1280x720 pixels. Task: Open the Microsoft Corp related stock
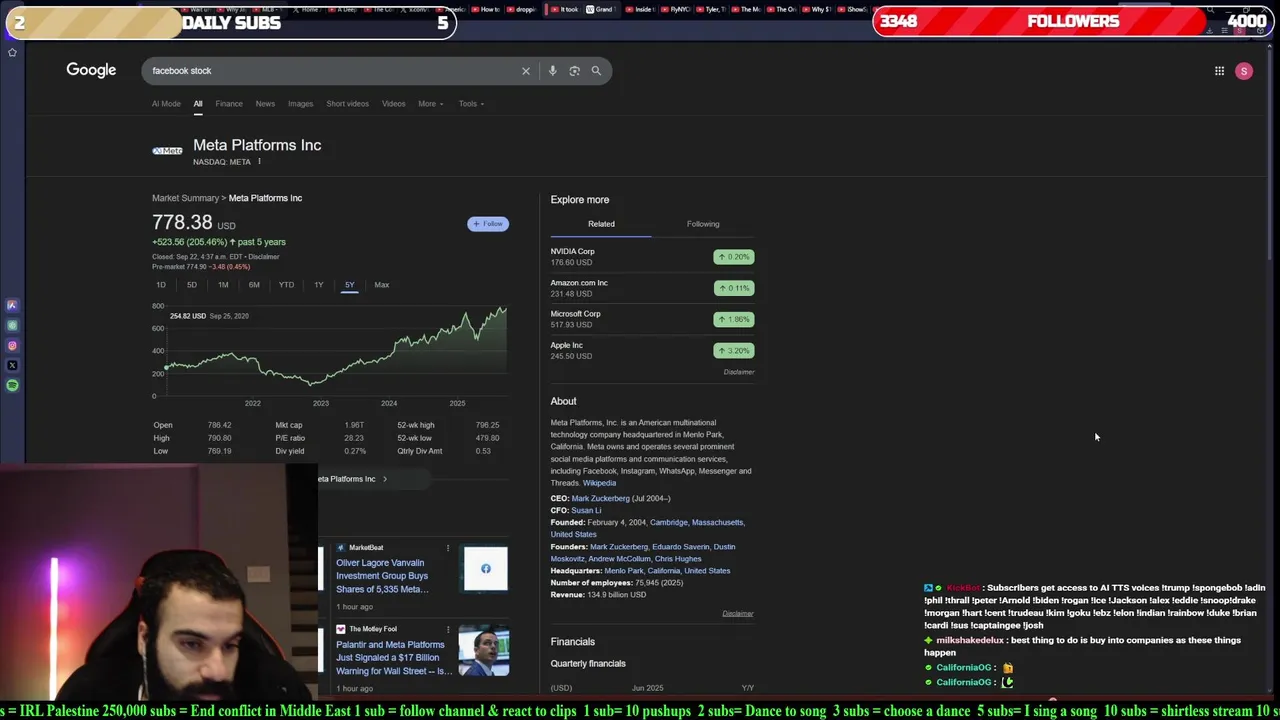[x=652, y=319]
